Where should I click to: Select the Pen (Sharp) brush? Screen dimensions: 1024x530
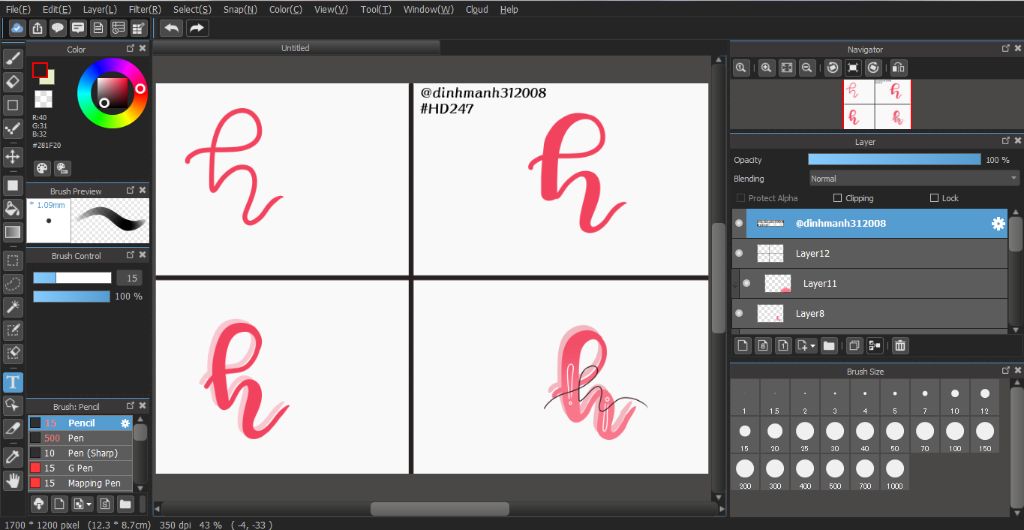tap(80, 453)
